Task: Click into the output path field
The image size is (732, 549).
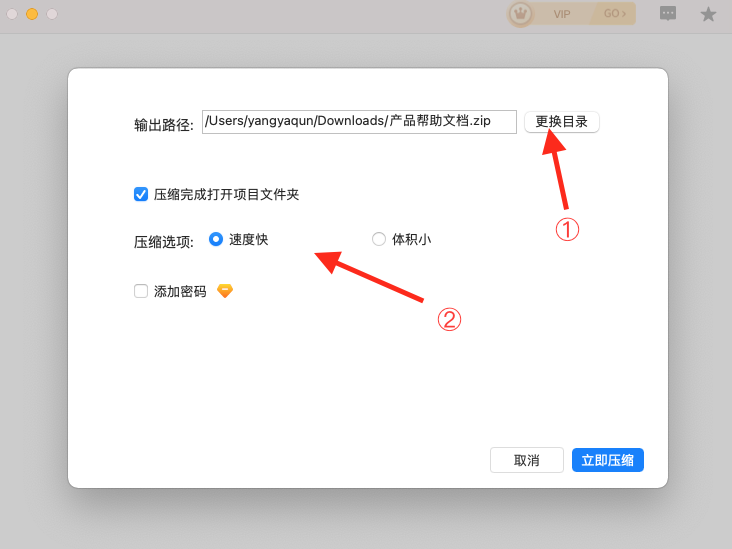Action: (359, 121)
